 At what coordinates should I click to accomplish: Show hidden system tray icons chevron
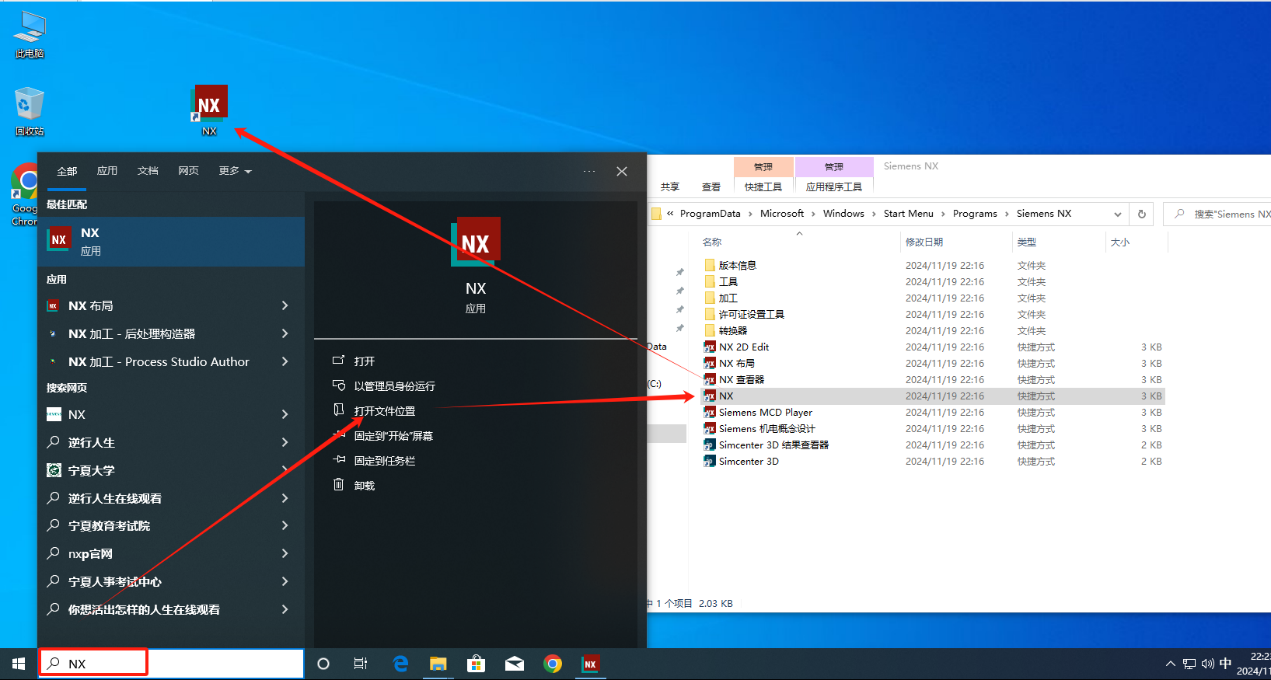pos(1171,663)
